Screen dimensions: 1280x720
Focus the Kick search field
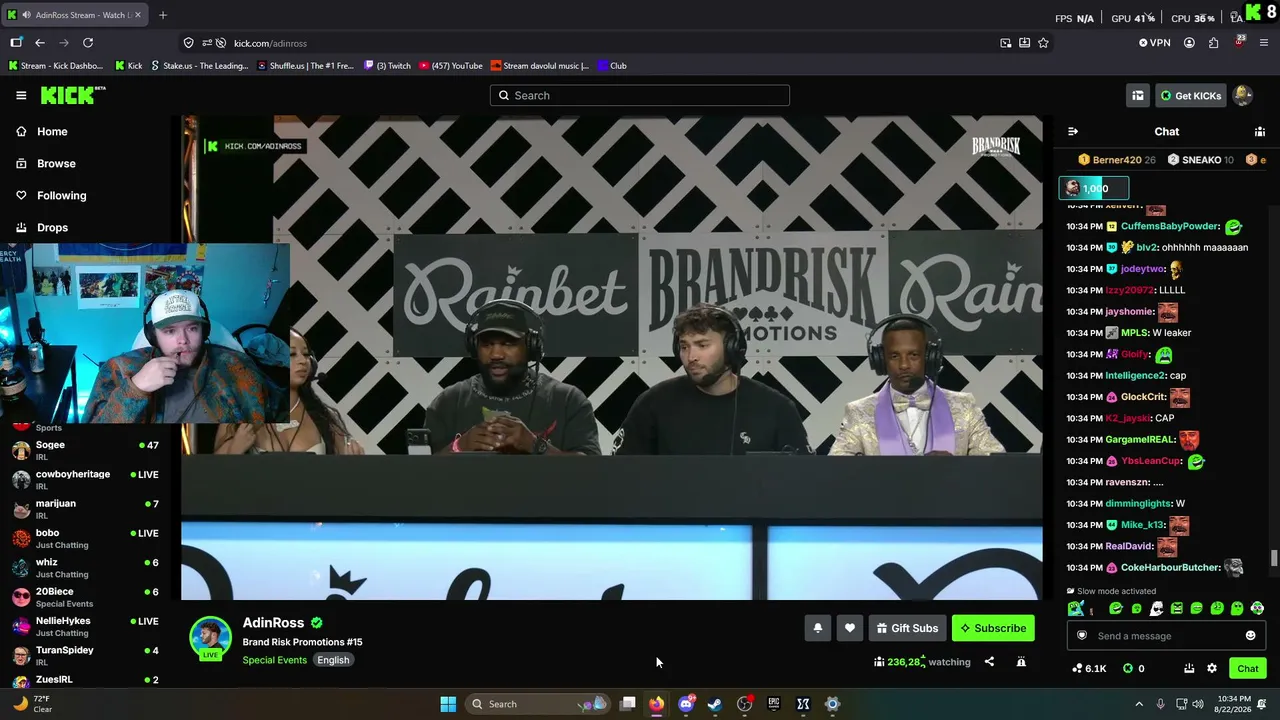click(x=640, y=95)
